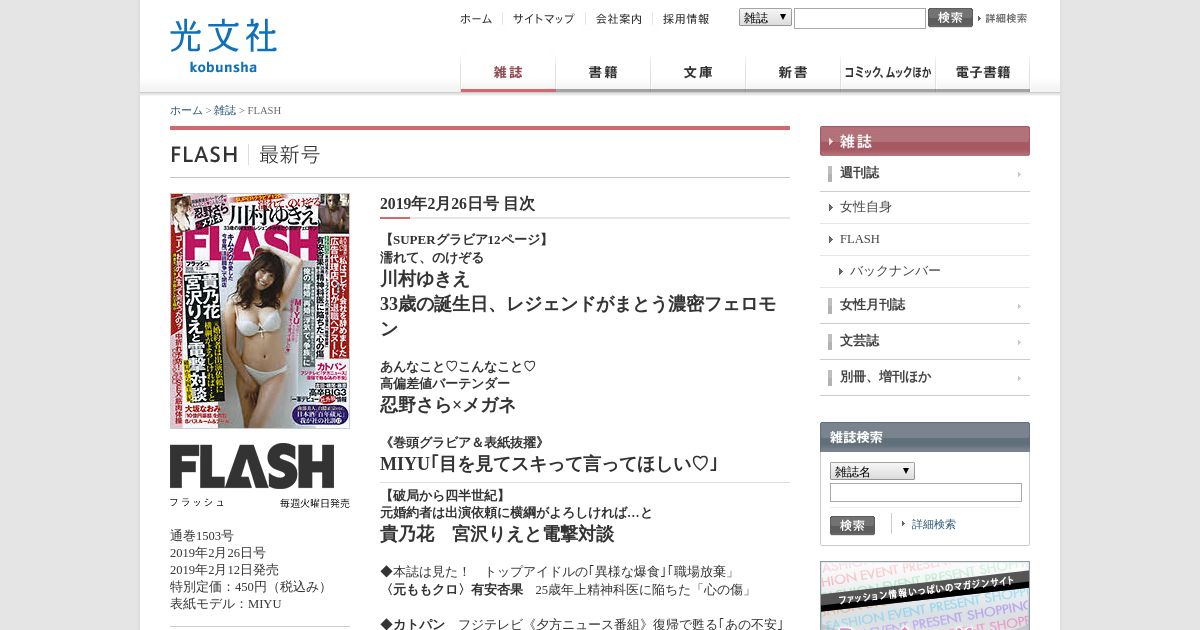
Task: Expand the 文芸誌 sidebar section
Action: point(925,342)
